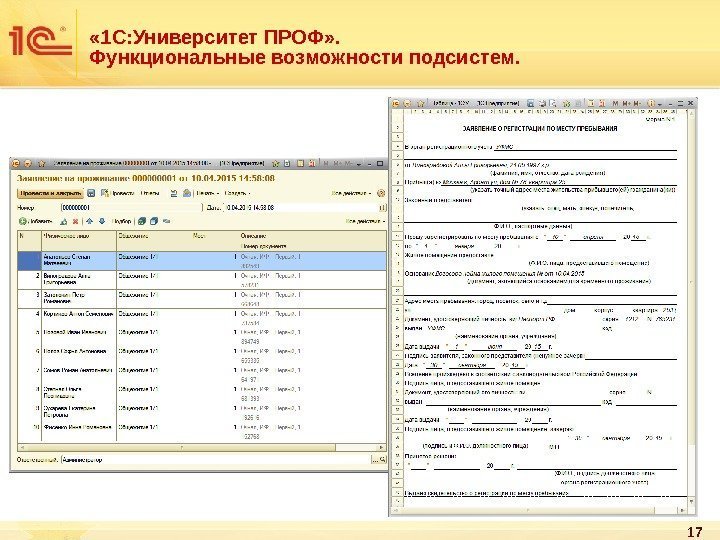Click the 'Провести' toolbar button
This screenshot has height=540, width=720.
point(118,193)
